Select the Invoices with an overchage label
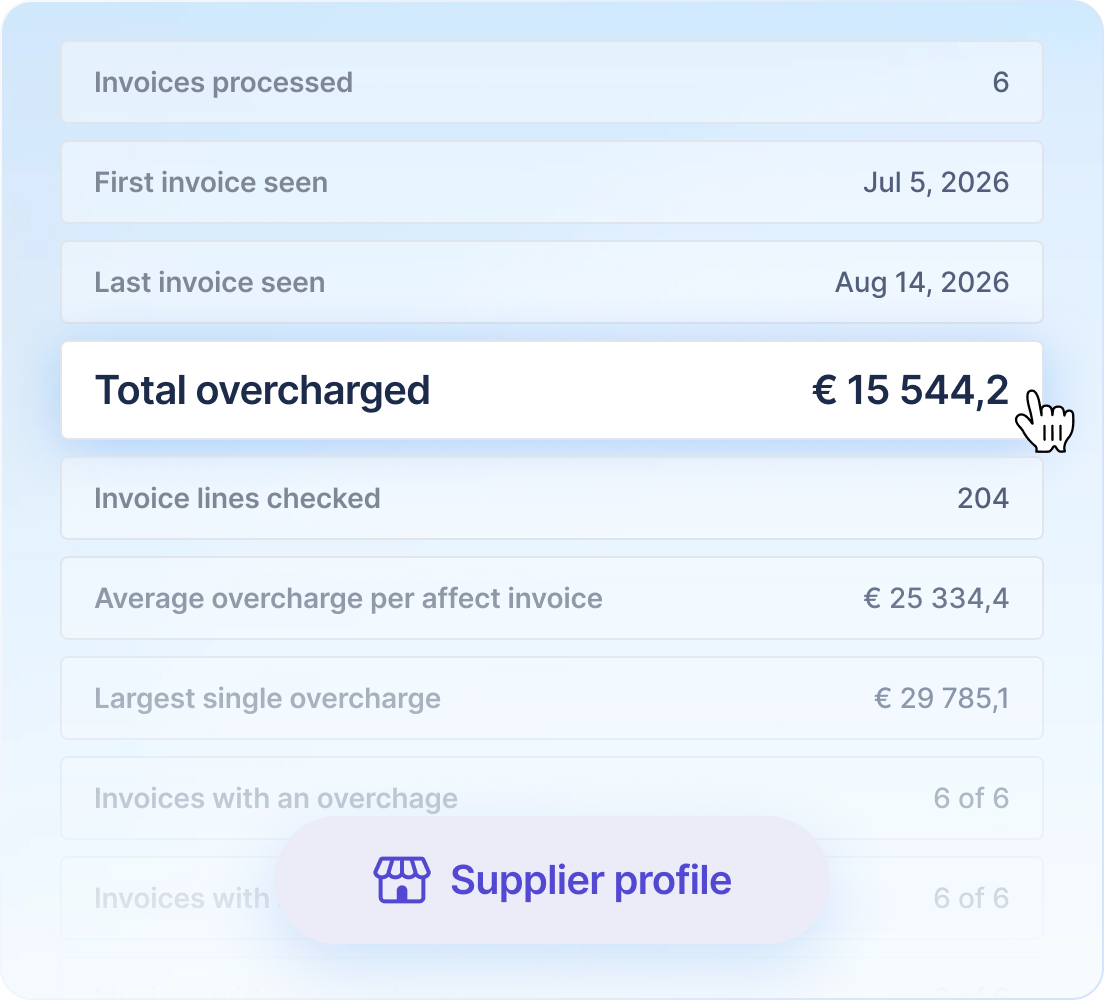 click(276, 799)
